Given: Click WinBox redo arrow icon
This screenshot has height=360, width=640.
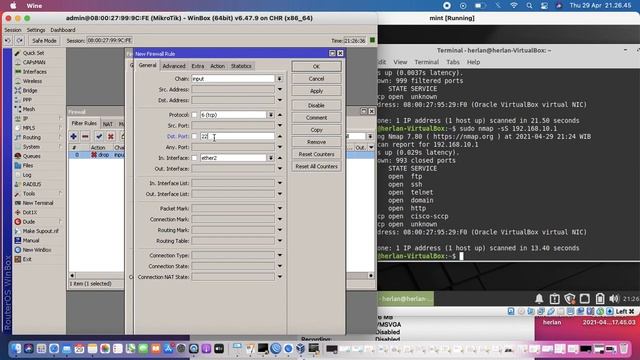Looking at the screenshot, I should (20, 41).
